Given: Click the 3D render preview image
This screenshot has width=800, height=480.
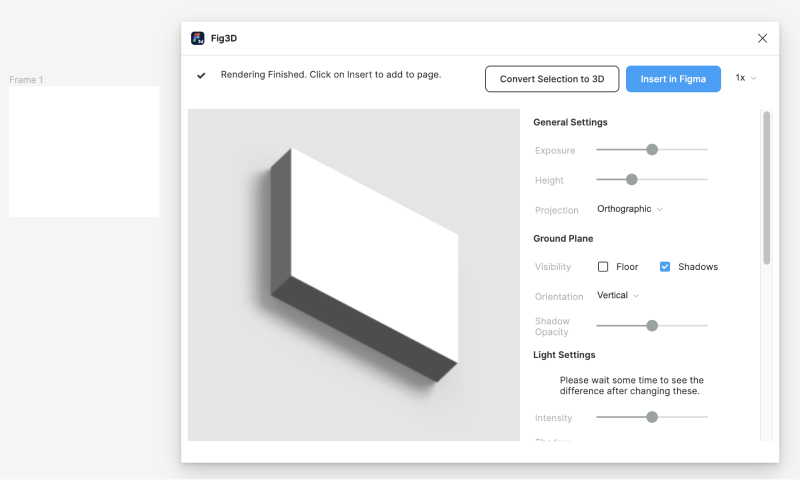Looking at the screenshot, I should click(354, 274).
